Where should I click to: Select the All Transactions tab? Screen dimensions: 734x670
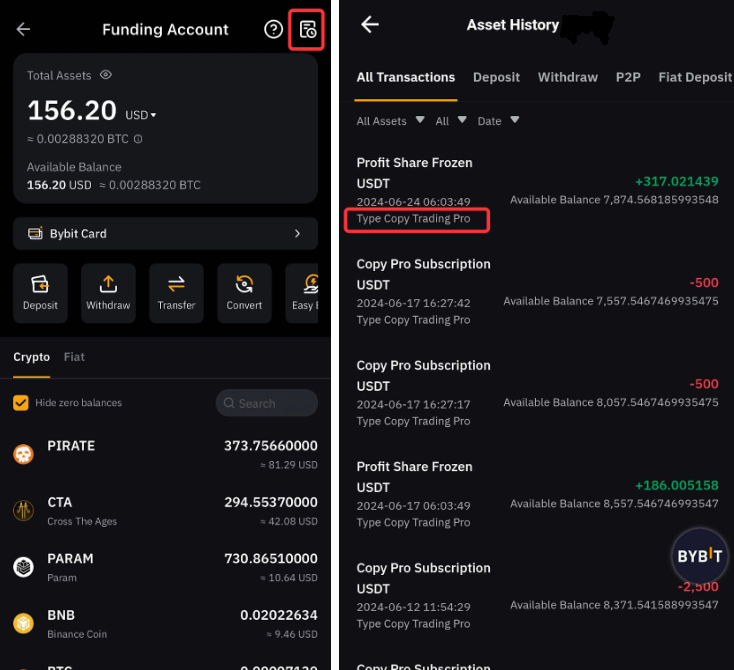pyautogui.click(x=406, y=77)
